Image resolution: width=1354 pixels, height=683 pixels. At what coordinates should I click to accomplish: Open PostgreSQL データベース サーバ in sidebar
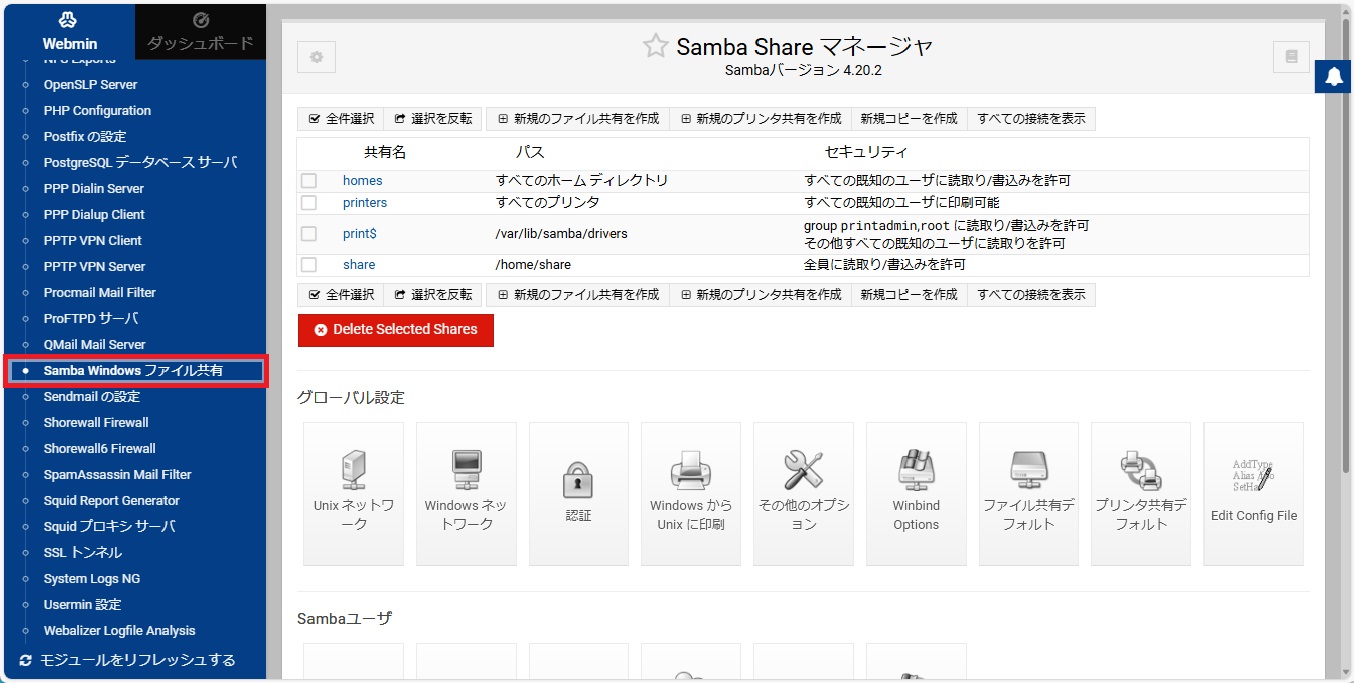pos(140,163)
